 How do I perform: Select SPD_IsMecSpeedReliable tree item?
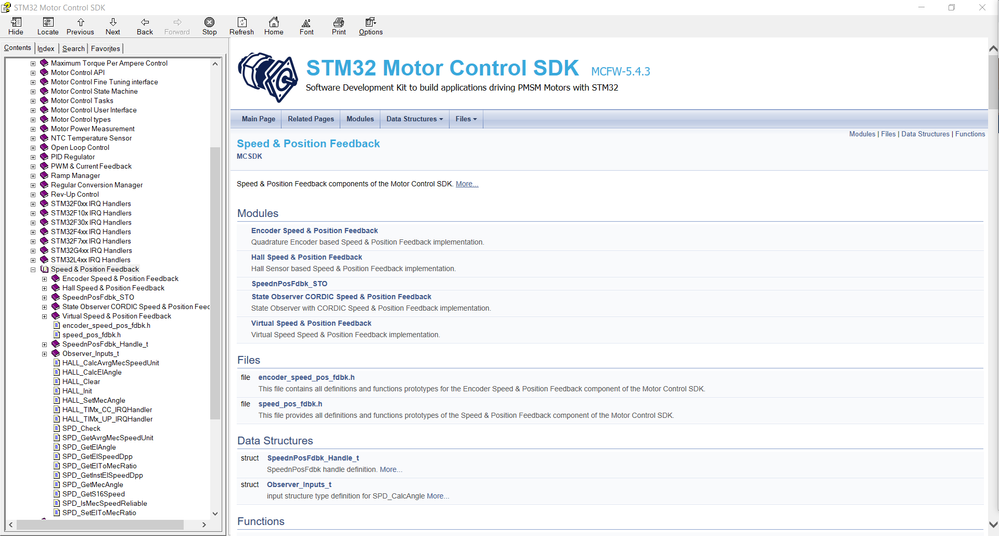coord(104,503)
